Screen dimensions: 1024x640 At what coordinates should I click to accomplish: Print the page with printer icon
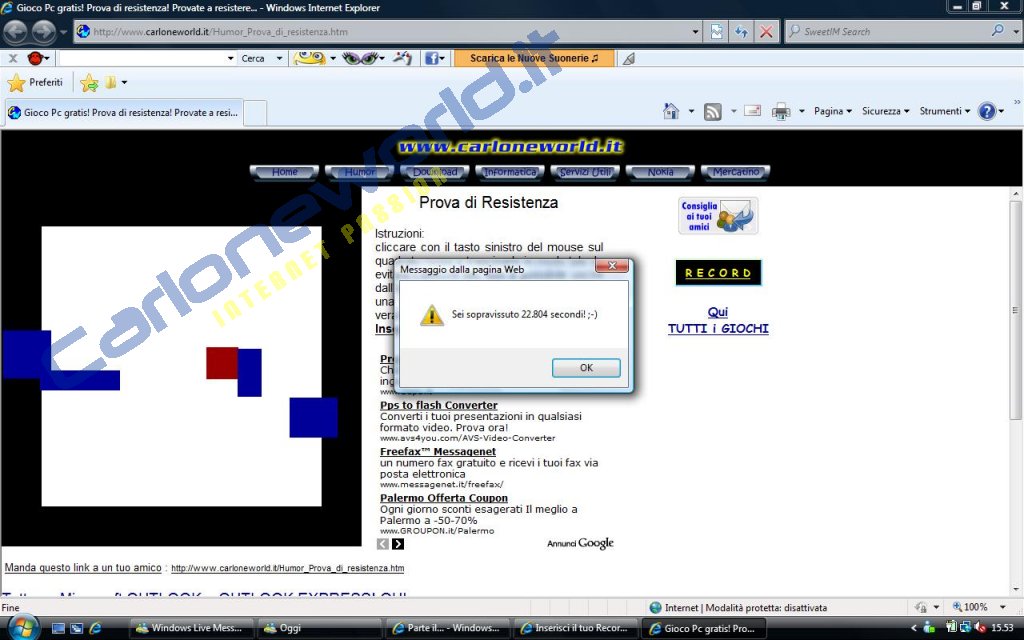(x=781, y=112)
